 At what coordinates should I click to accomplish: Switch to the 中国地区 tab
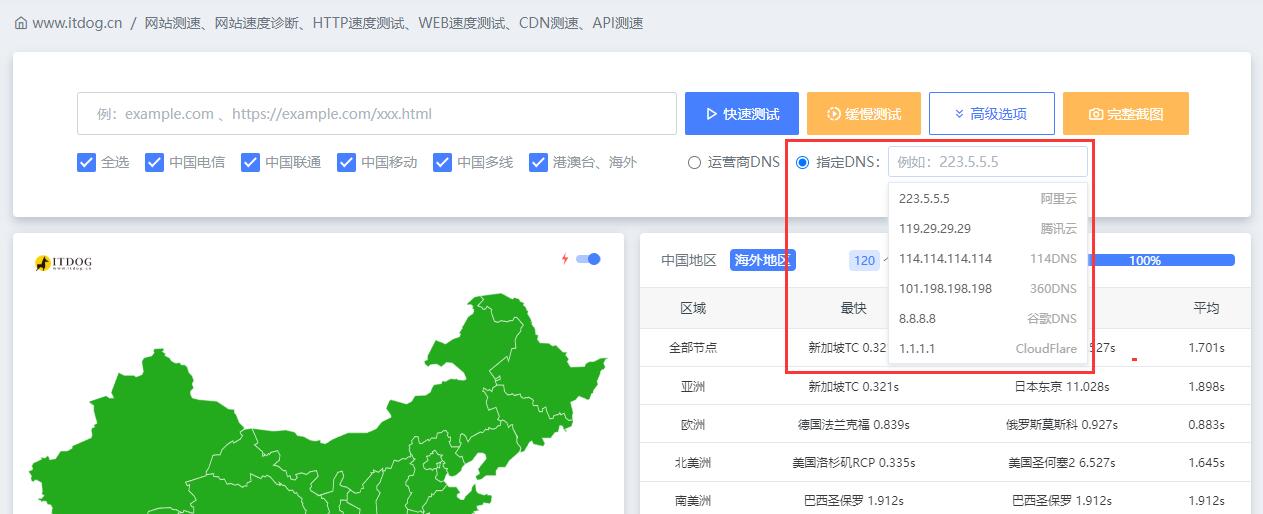688,260
